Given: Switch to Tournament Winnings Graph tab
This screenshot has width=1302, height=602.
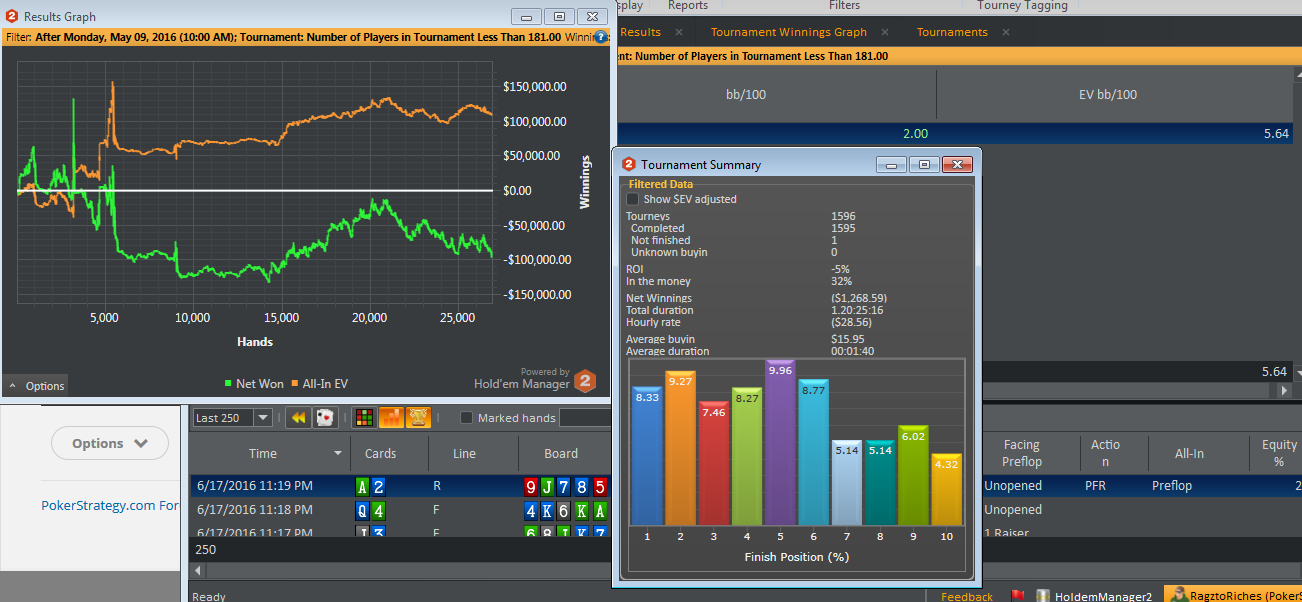Looking at the screenshot, I should pos(789,32).
